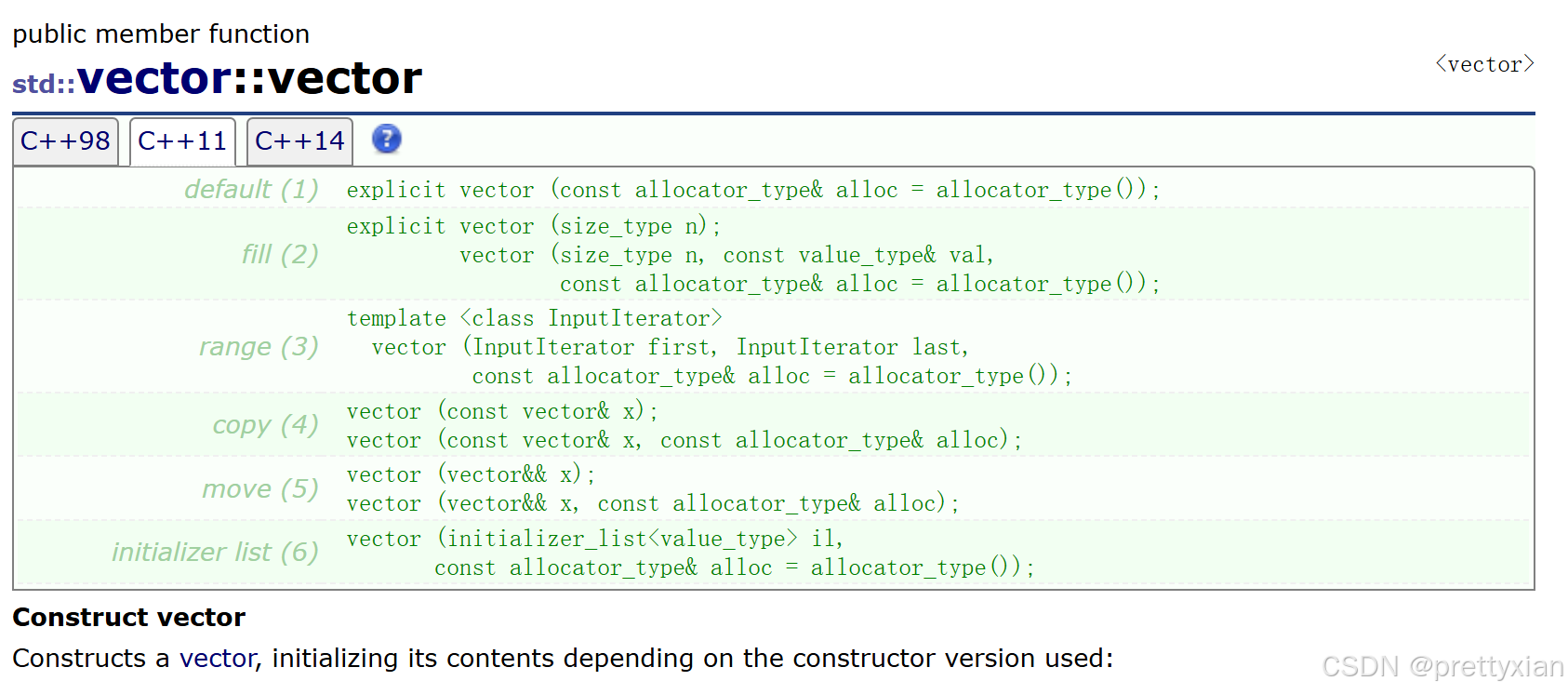
Task: Select the "move (5)" constructor label
Action: click(x=260, y=489)
